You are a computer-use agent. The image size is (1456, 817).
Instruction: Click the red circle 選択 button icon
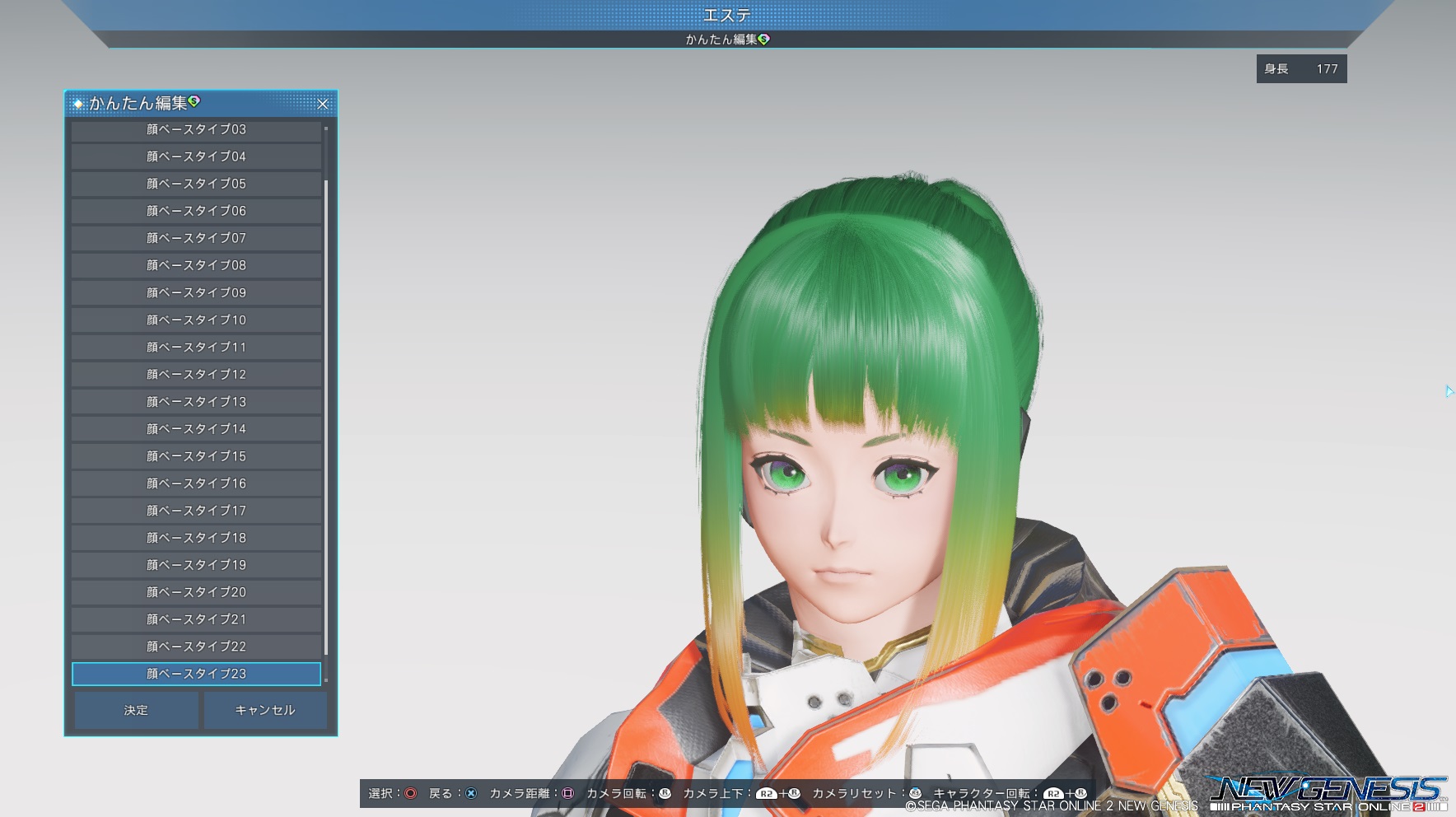point(410,793)
